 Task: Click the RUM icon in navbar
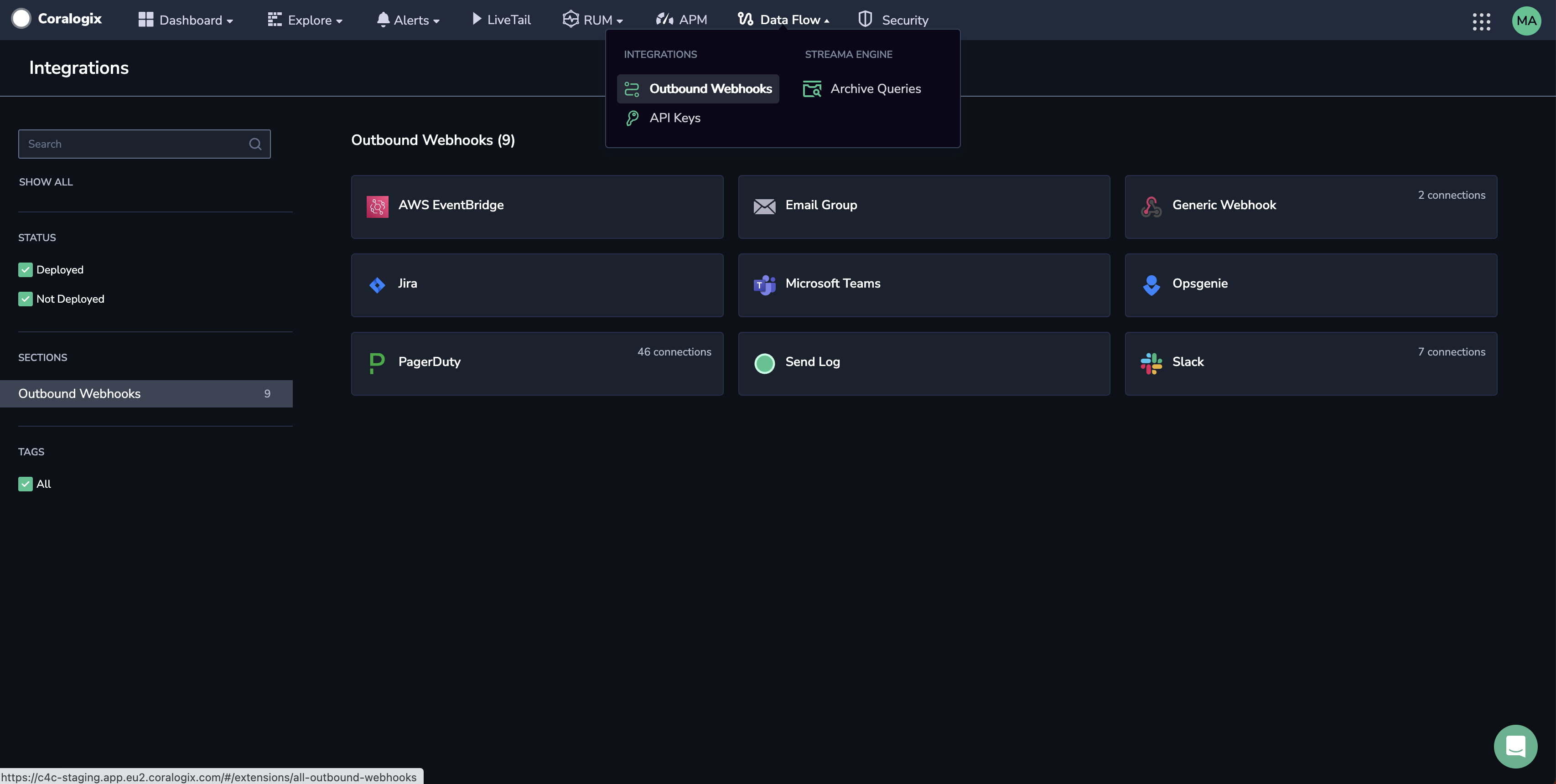click(570, 19)
